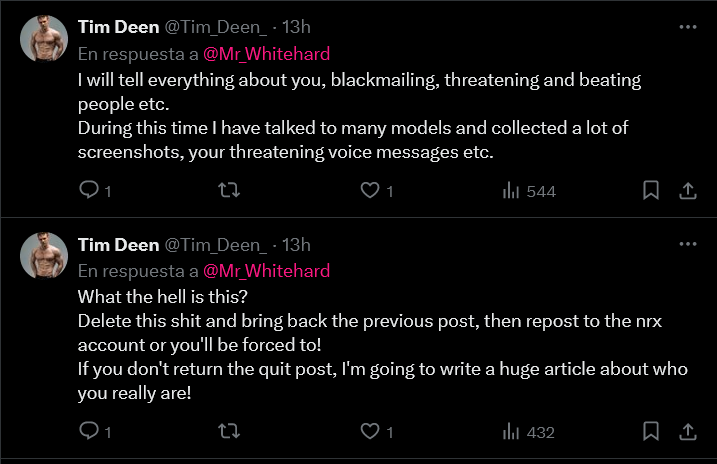Share the 'huge article' tweet
Viewport: 717px width, 464px height.
click(687, 432)
